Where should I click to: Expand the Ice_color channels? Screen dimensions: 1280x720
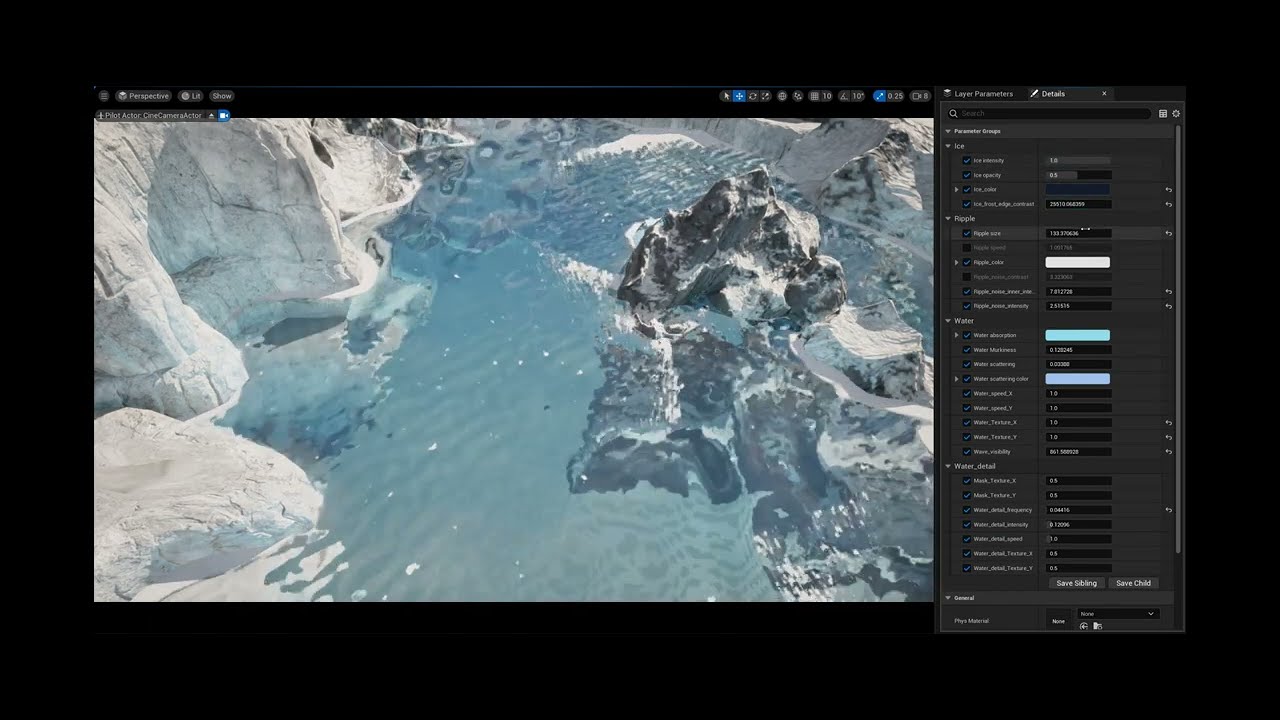pos(957,190)
